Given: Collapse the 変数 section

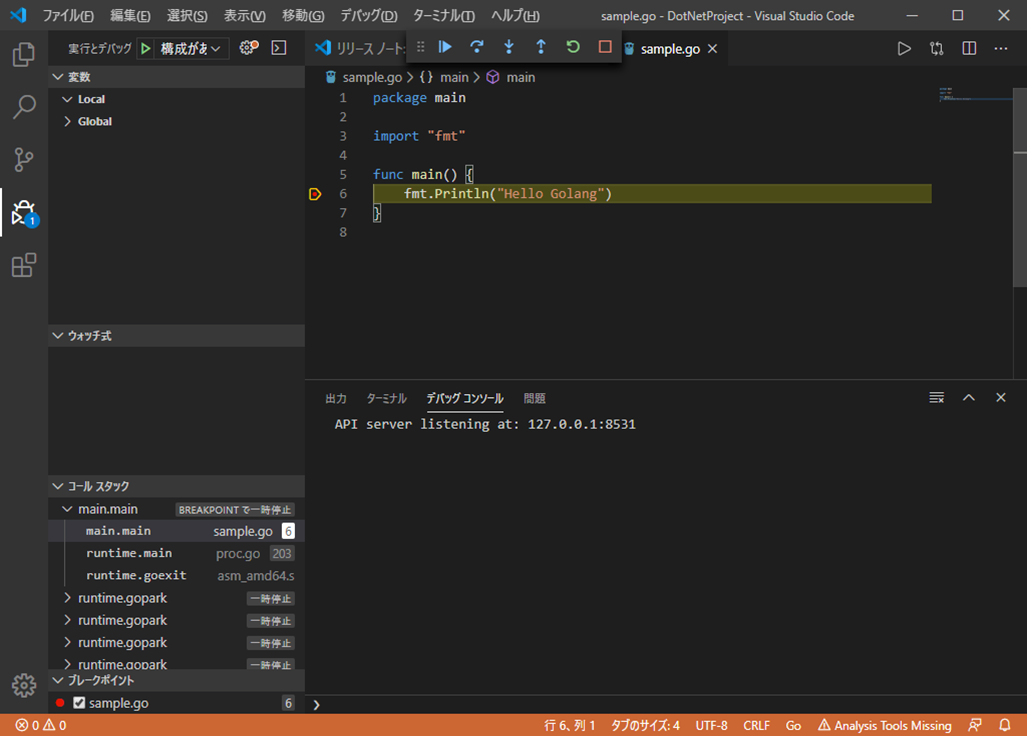Looking at the screenshot, I should tap(177, 77).
